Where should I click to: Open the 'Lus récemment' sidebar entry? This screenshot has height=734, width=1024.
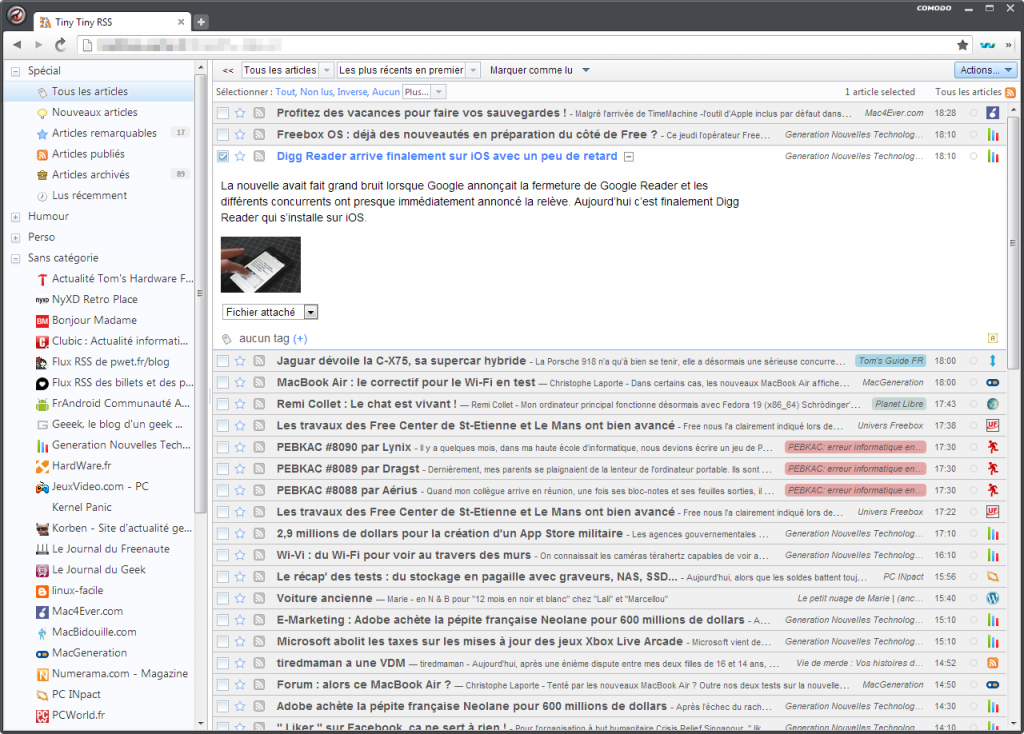89,196
